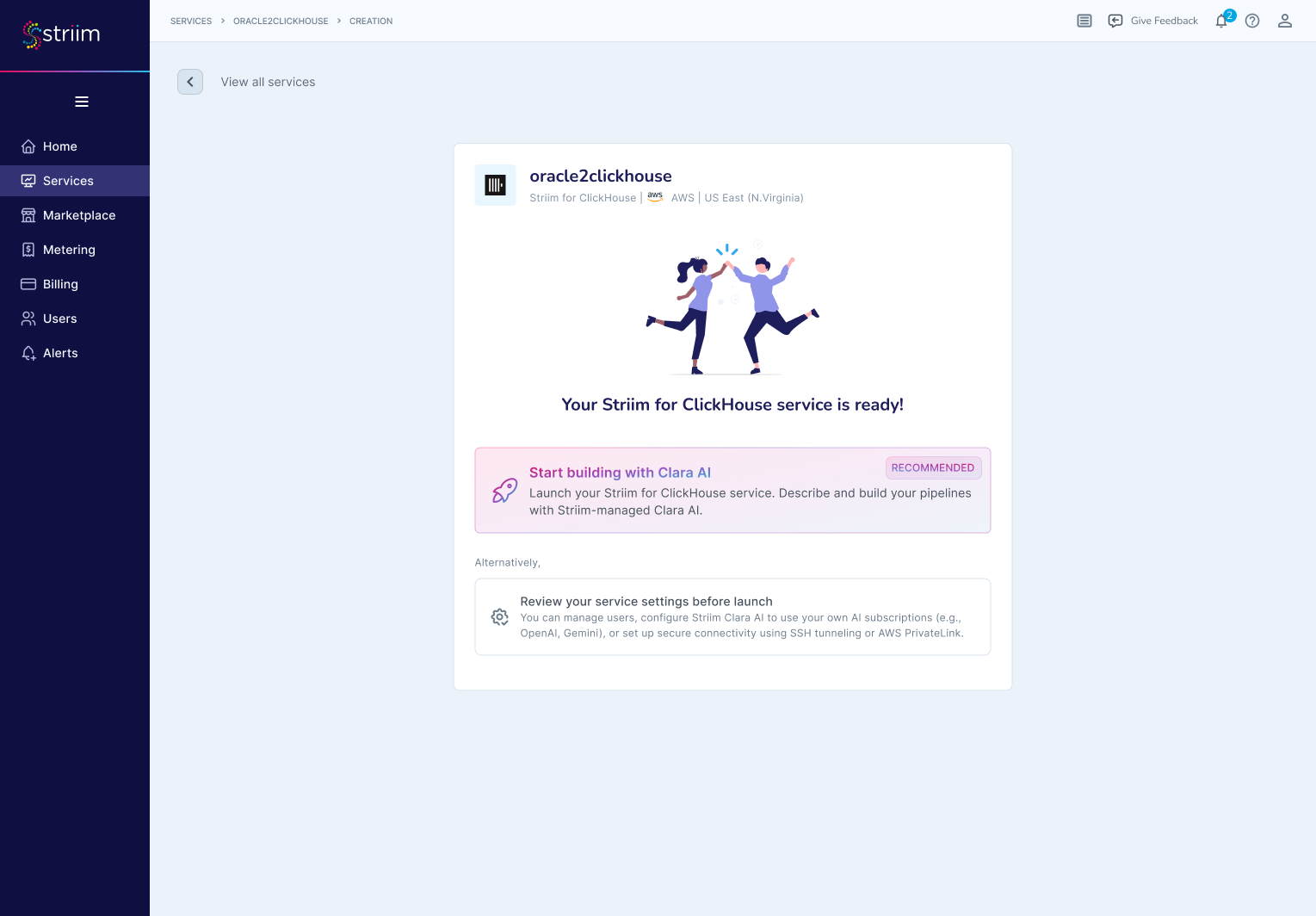
Task: Click the Home house icon
Action: [28, 146]
